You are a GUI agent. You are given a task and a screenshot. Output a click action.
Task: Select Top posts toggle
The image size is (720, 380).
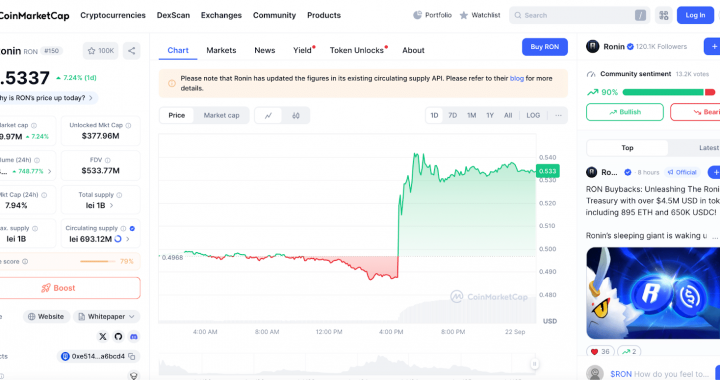point(627,148)
